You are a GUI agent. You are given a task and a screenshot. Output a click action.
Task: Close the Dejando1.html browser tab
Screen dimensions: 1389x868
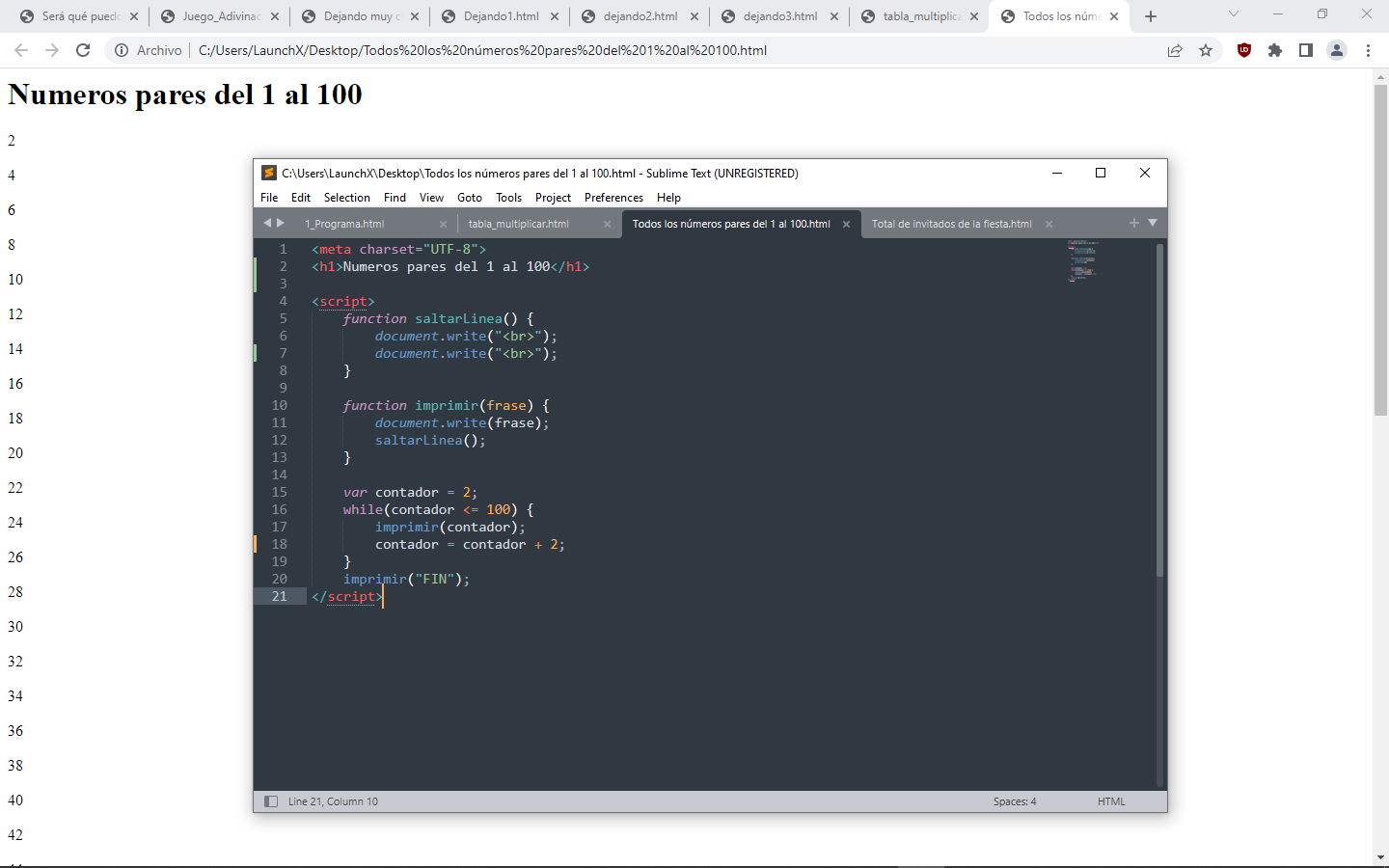555,16
